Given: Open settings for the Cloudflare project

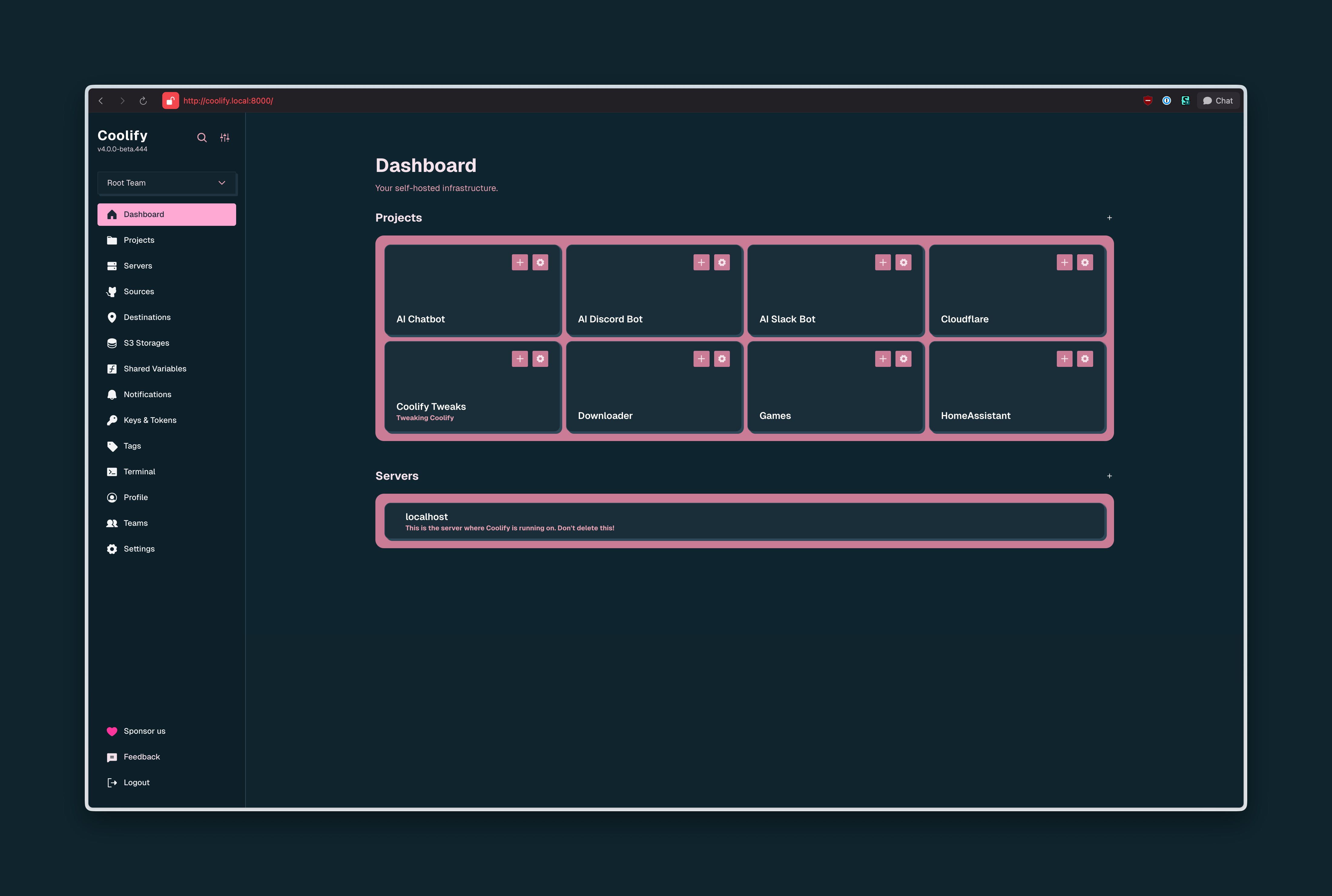Looking at the screenshot, I should [x=1085, y=262].
